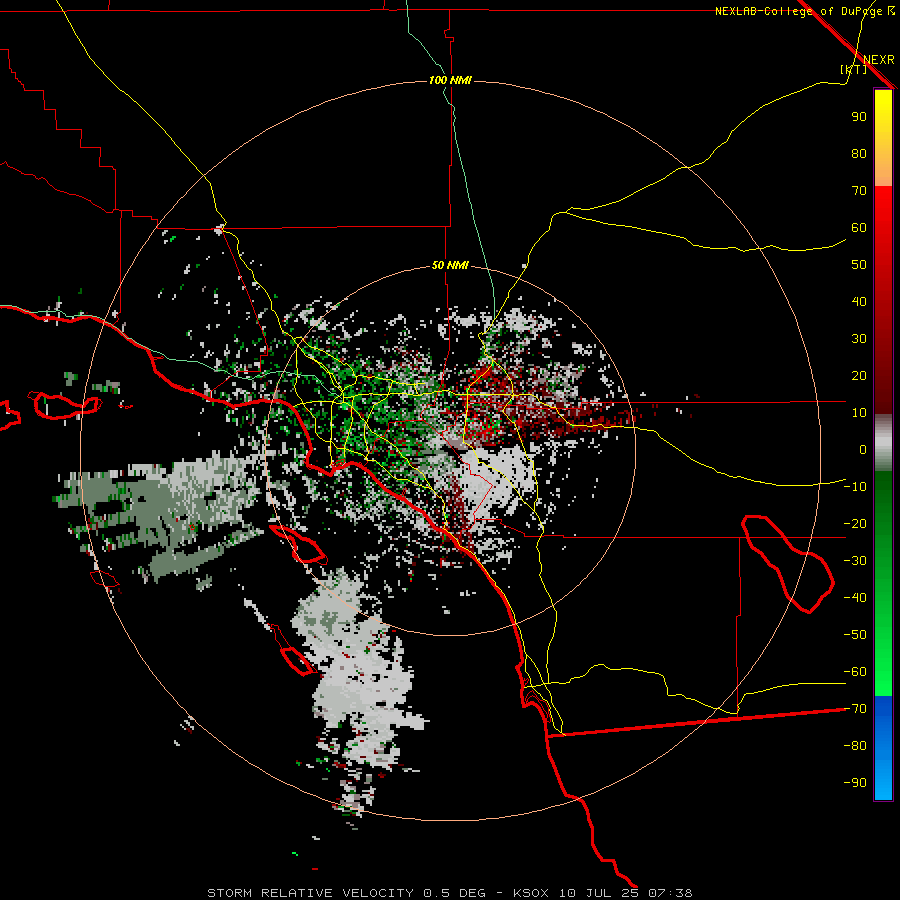
Task: Click the -80 scale value
Action: coord(855,746)
